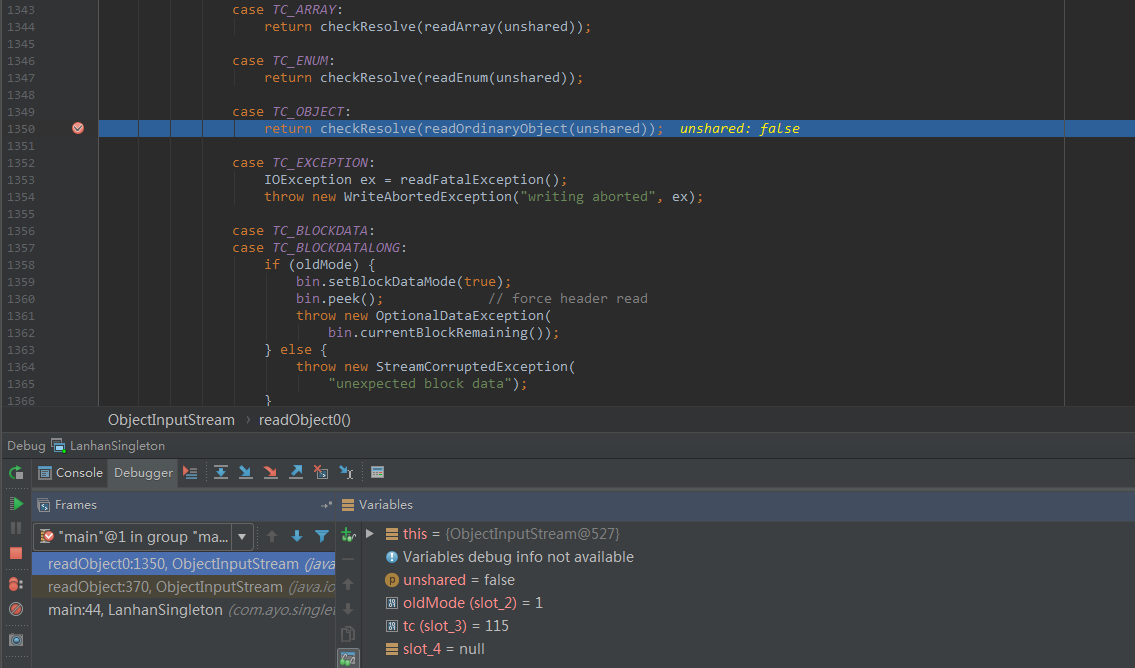The image size is (1135, 668).
Task: Toggle breakpoint on line 1350
Action: [78, 128]
